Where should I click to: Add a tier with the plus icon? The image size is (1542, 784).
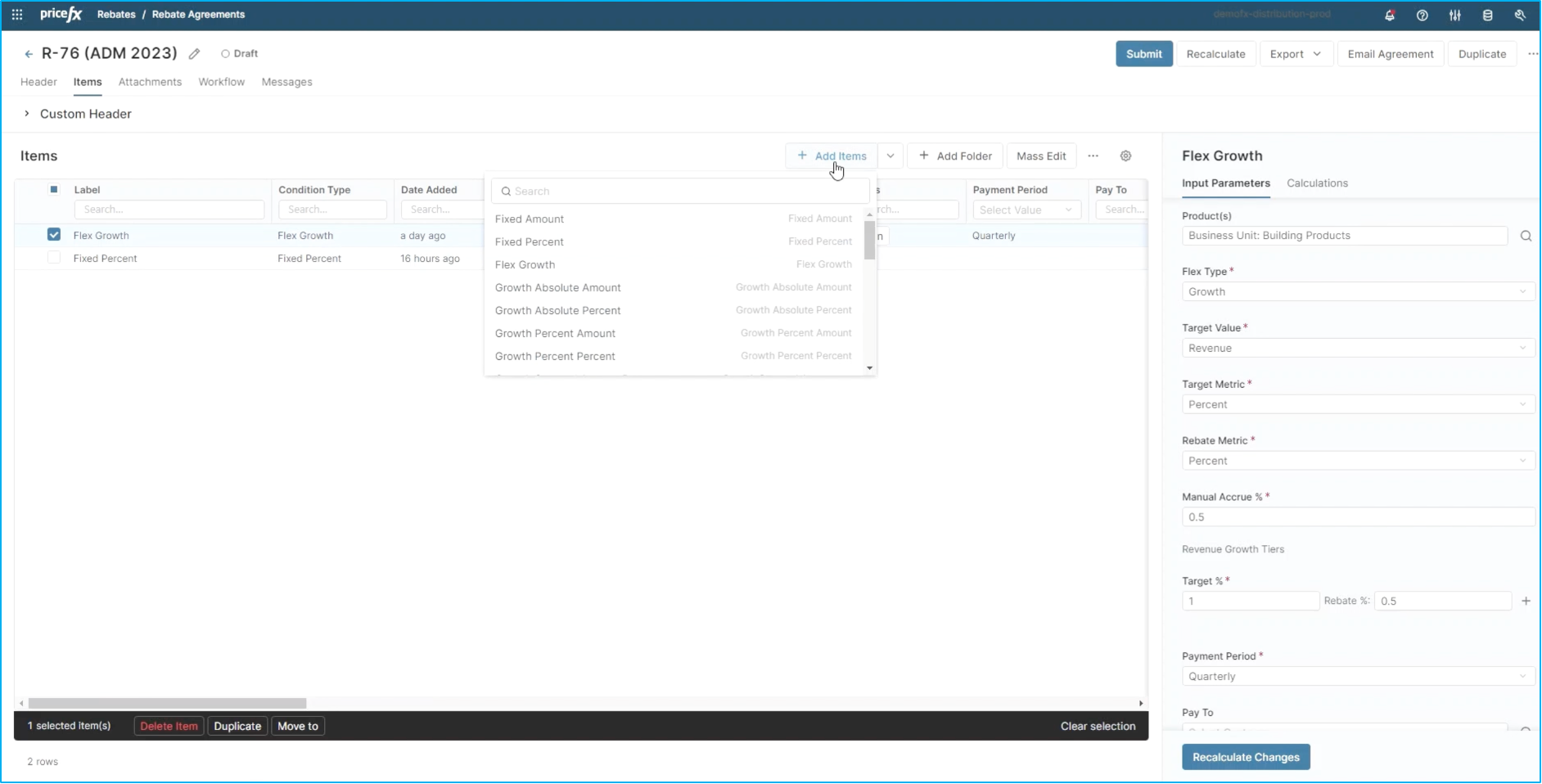click(x=1526, y=602)
